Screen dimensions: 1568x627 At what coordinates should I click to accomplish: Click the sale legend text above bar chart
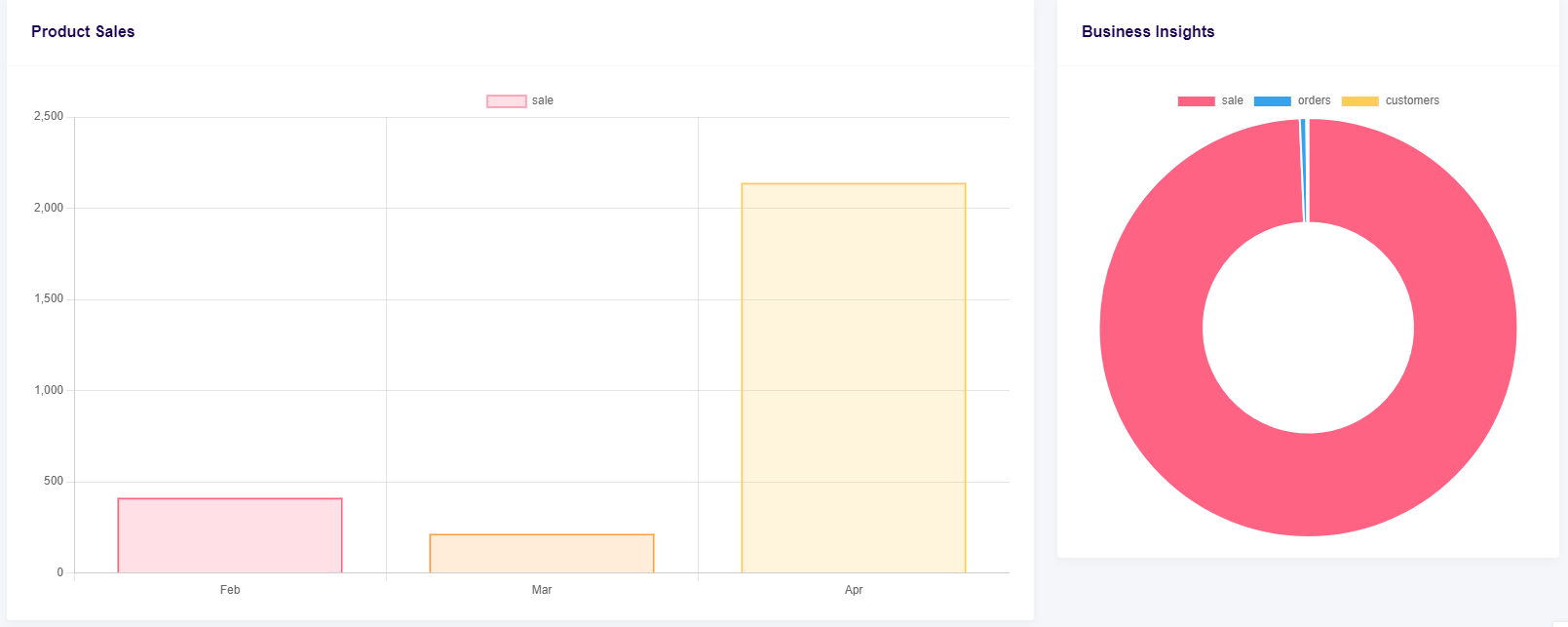[x=543, y=101]
